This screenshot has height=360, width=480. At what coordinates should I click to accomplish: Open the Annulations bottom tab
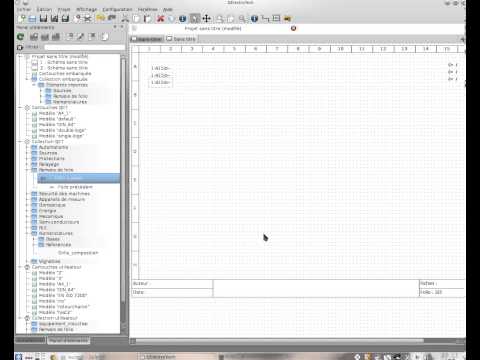30,340
